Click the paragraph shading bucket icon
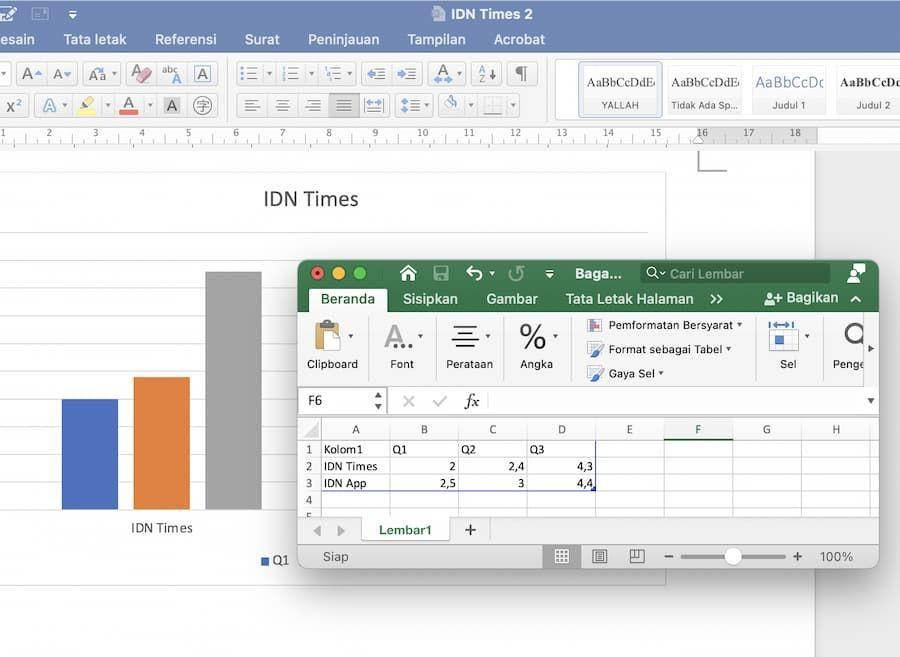The image size is (900, 657). click(452, 104)
